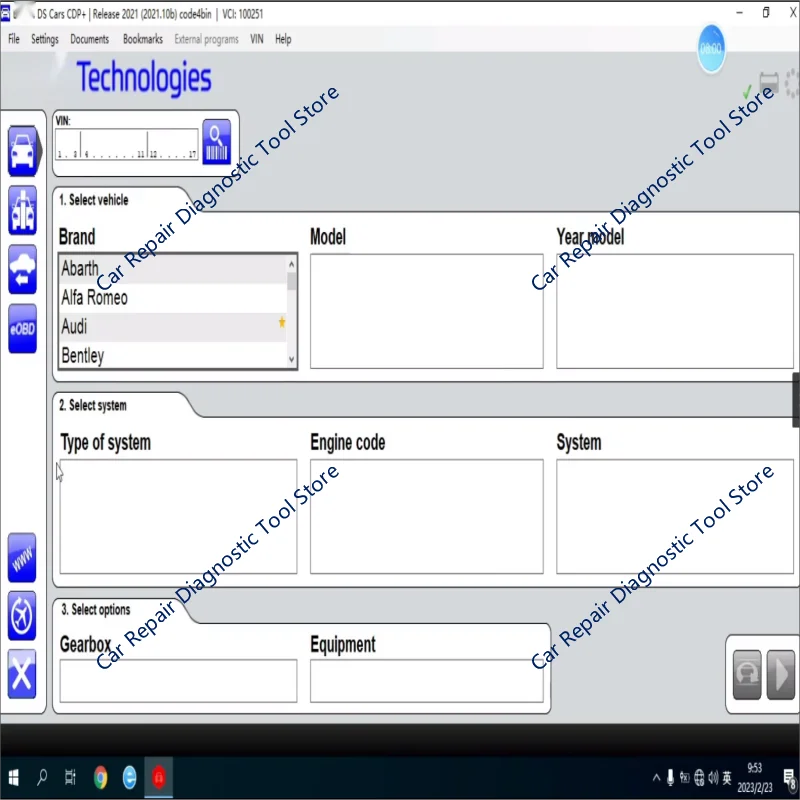Screen dimensions: 800x800
Task: Click the grey play arrow next button
Action: tap(781, 674)
